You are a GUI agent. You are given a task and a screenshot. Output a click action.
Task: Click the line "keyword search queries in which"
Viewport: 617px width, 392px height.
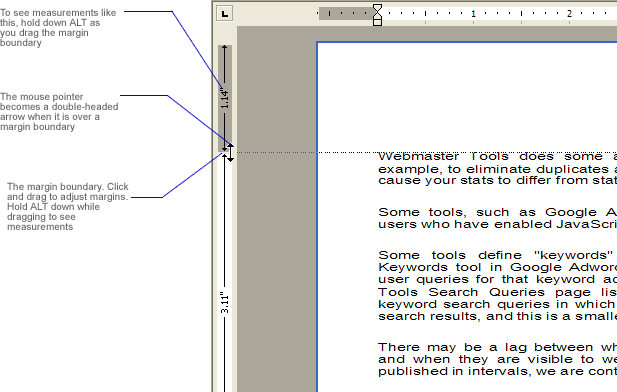497,305
